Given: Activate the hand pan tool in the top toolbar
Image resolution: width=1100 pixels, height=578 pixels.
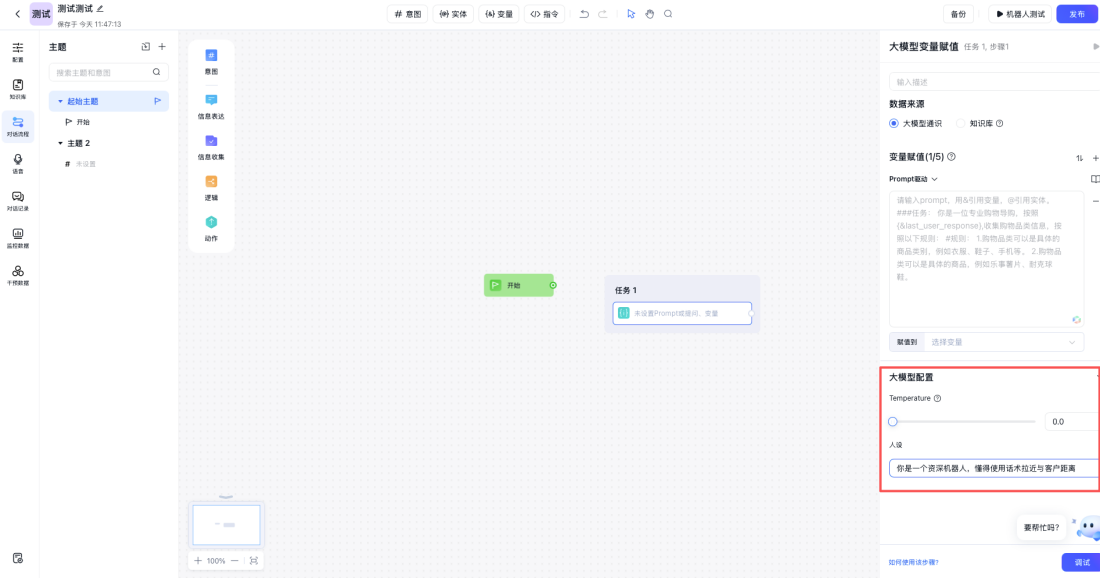Looking at the screenshot, I should tap(649, 14).
